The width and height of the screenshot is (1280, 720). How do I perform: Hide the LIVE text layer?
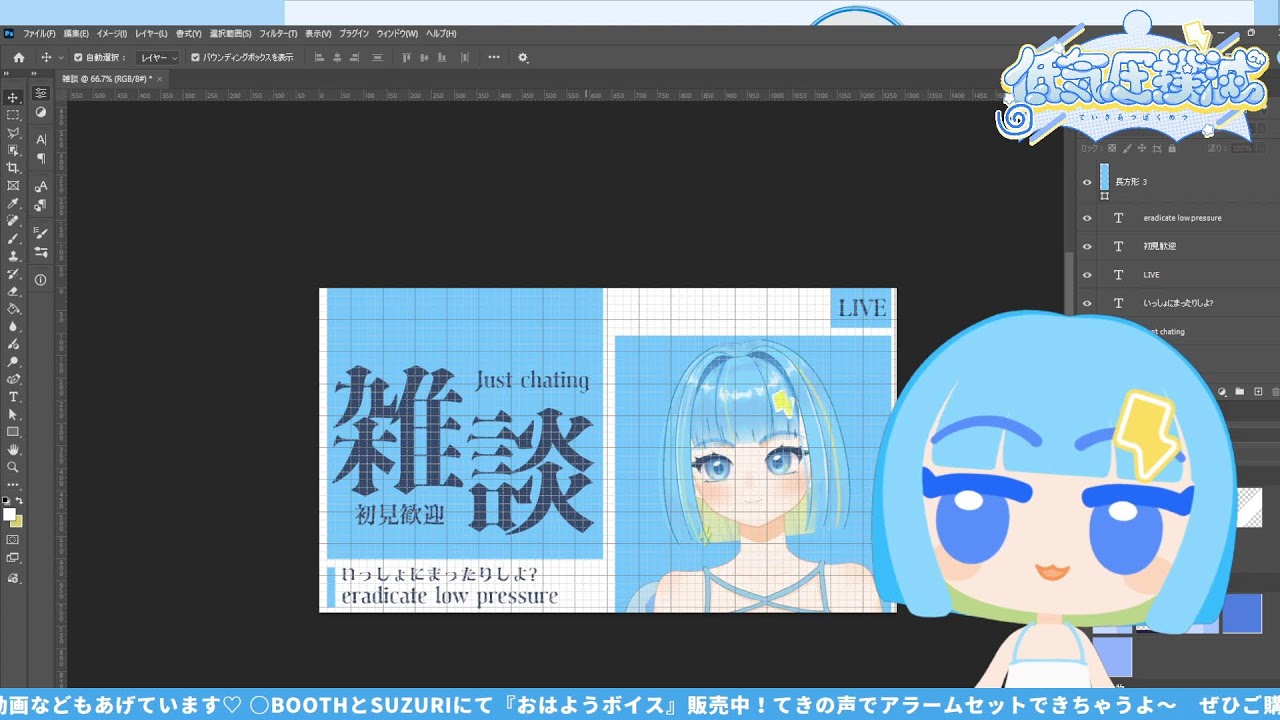1087,274
